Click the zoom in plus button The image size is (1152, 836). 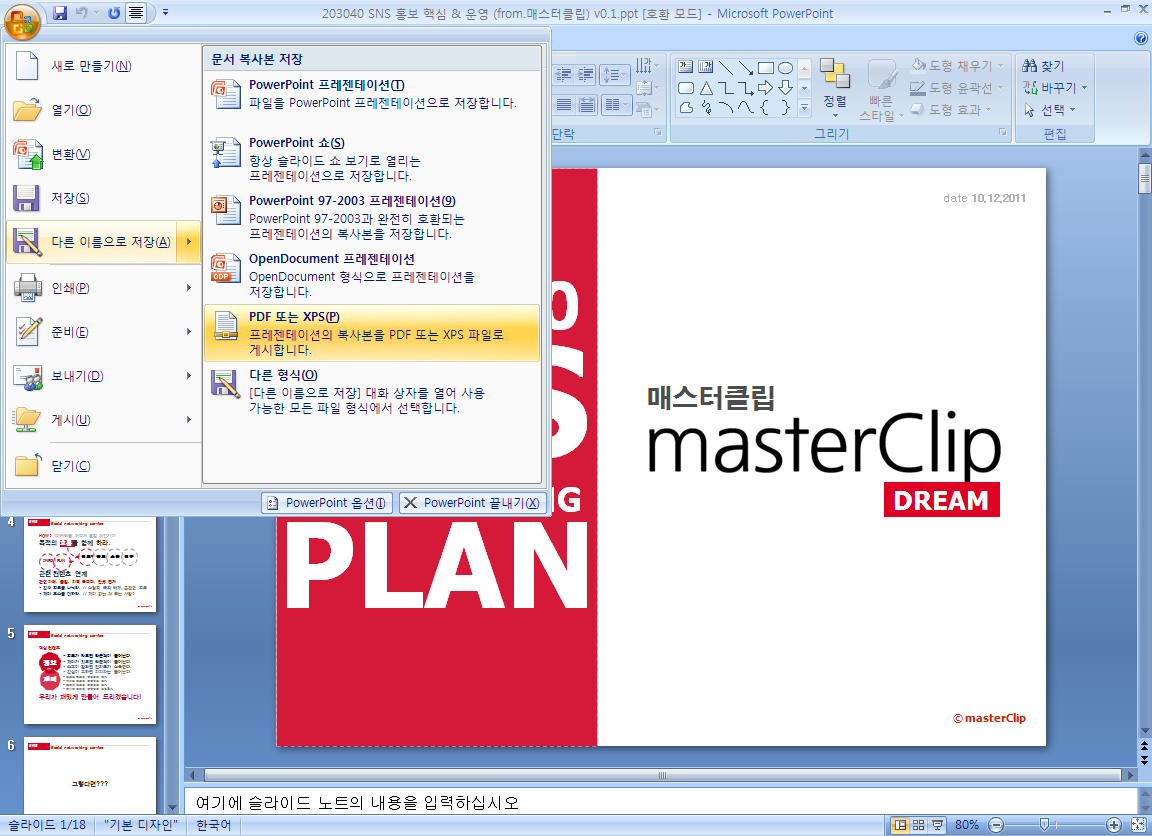pyautogui.click(x=1114, y=825)
